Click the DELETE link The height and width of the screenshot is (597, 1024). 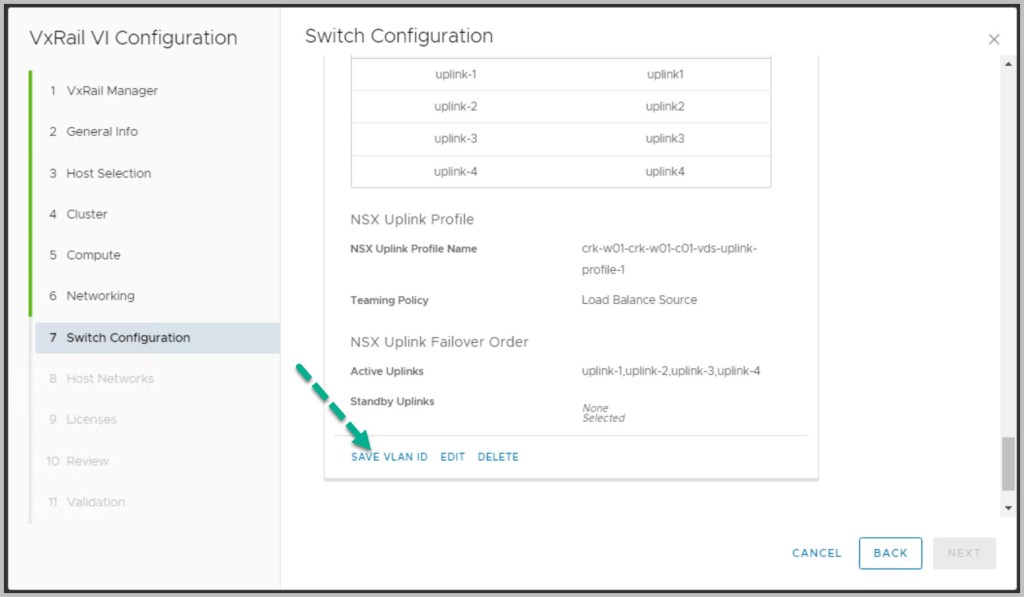[498, 457]
